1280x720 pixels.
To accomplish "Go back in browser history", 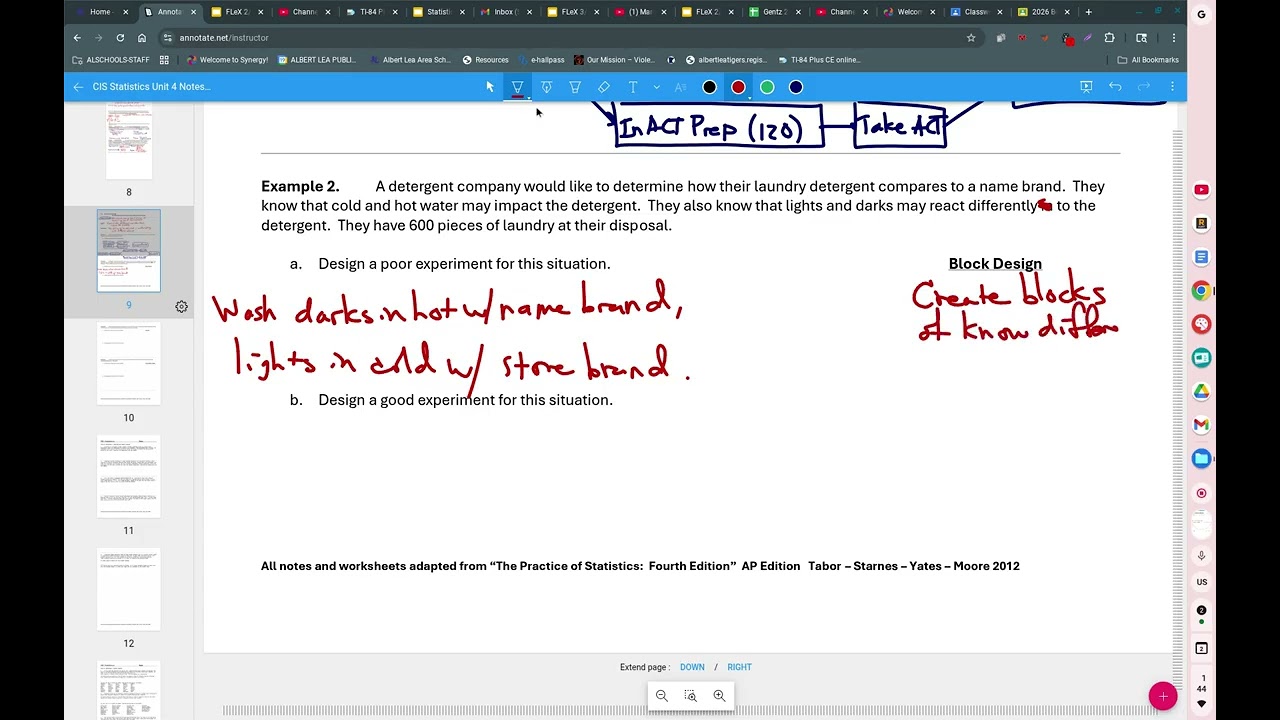I will [x=77, y=38].
